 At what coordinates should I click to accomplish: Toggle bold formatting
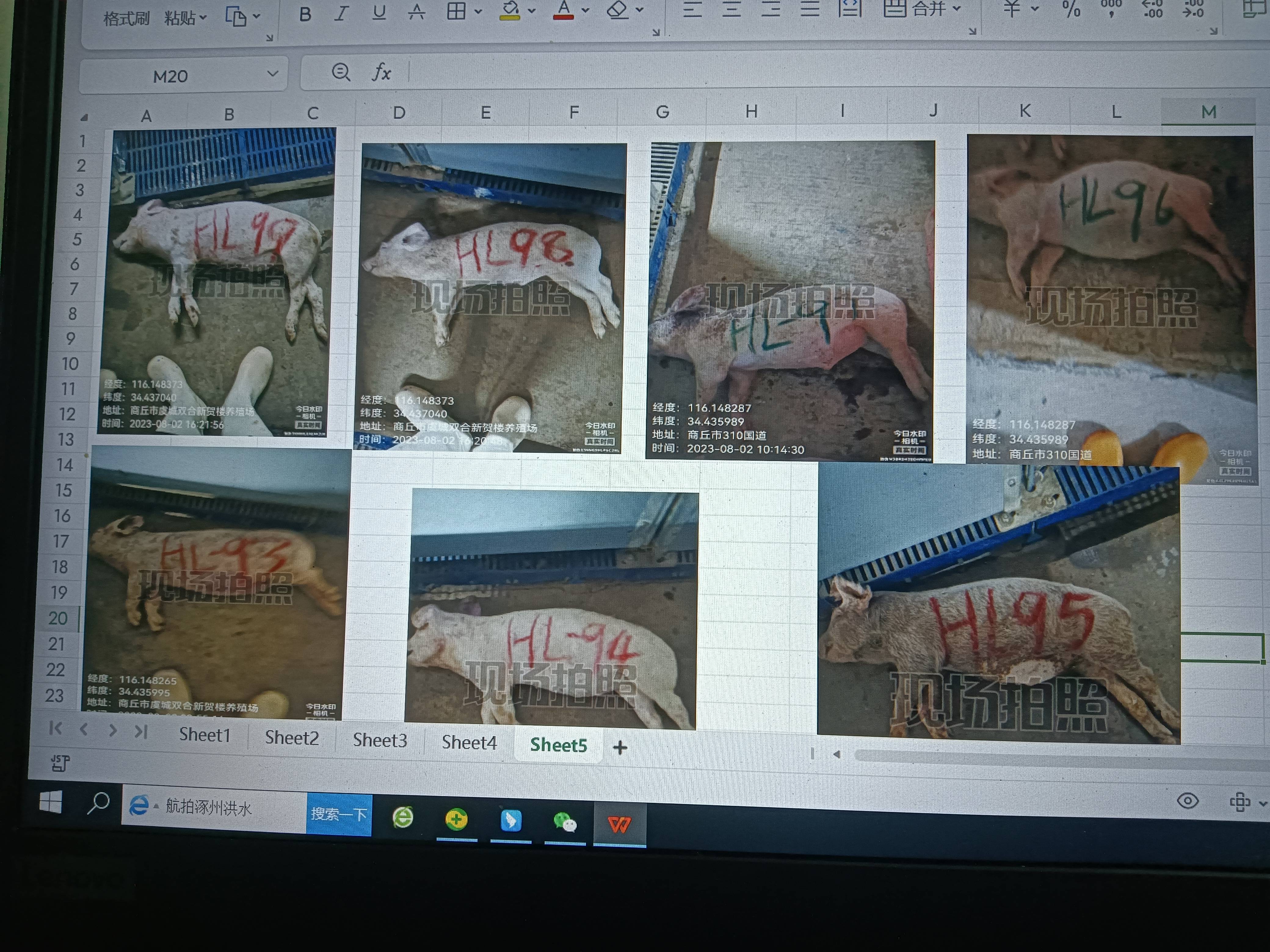[x=305, y=14]
